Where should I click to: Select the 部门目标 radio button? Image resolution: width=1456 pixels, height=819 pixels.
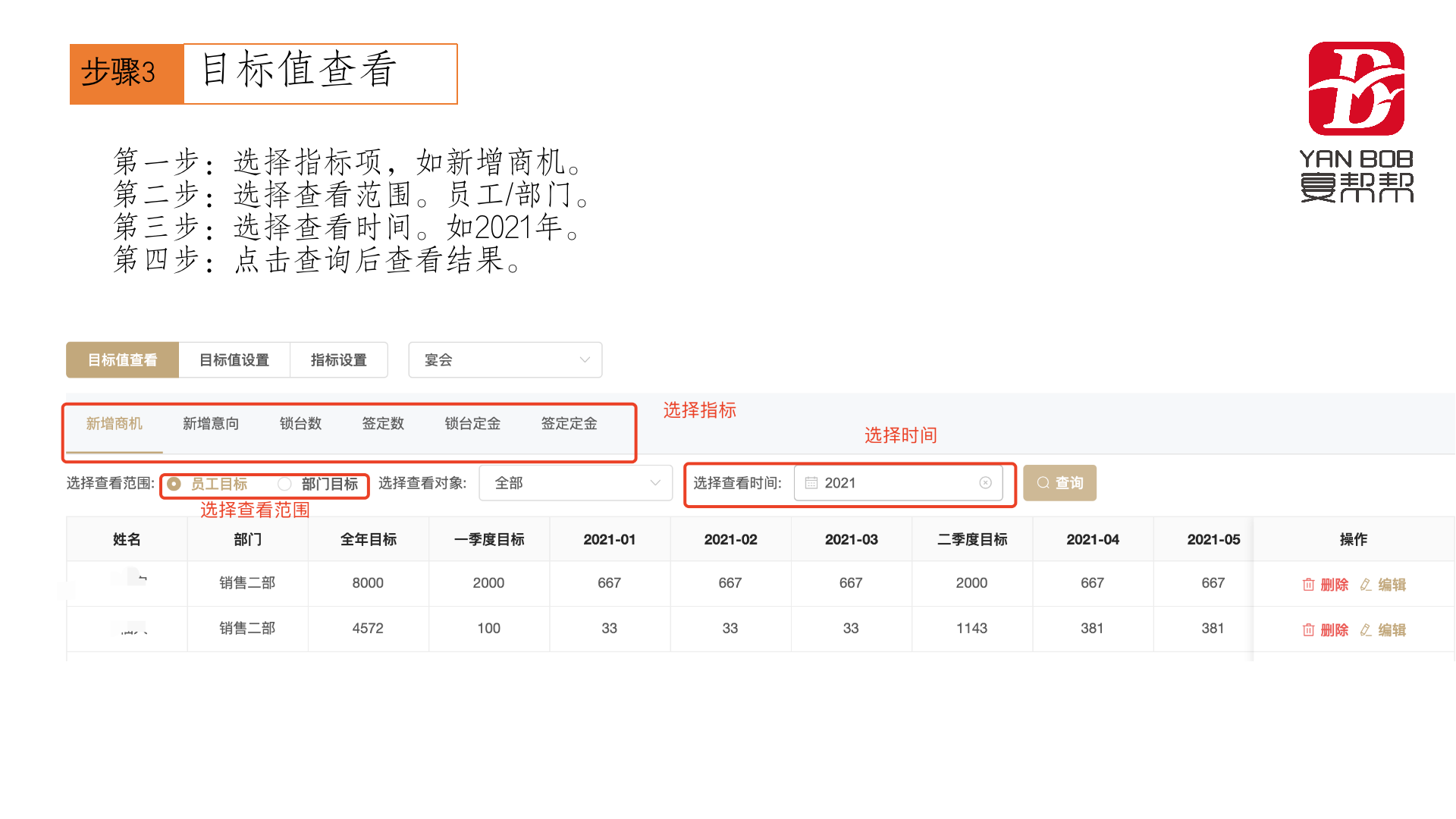pos(284,484)
